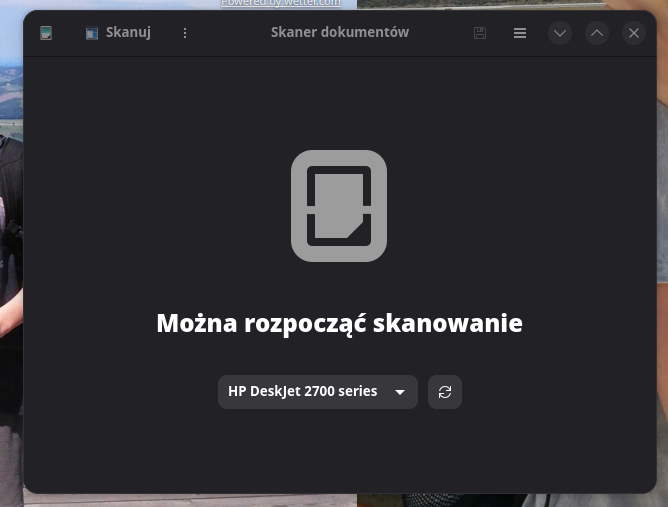This screenshot has height=507, width=668.
Task: Open the hamburger main menu
Action: (520, 33)
